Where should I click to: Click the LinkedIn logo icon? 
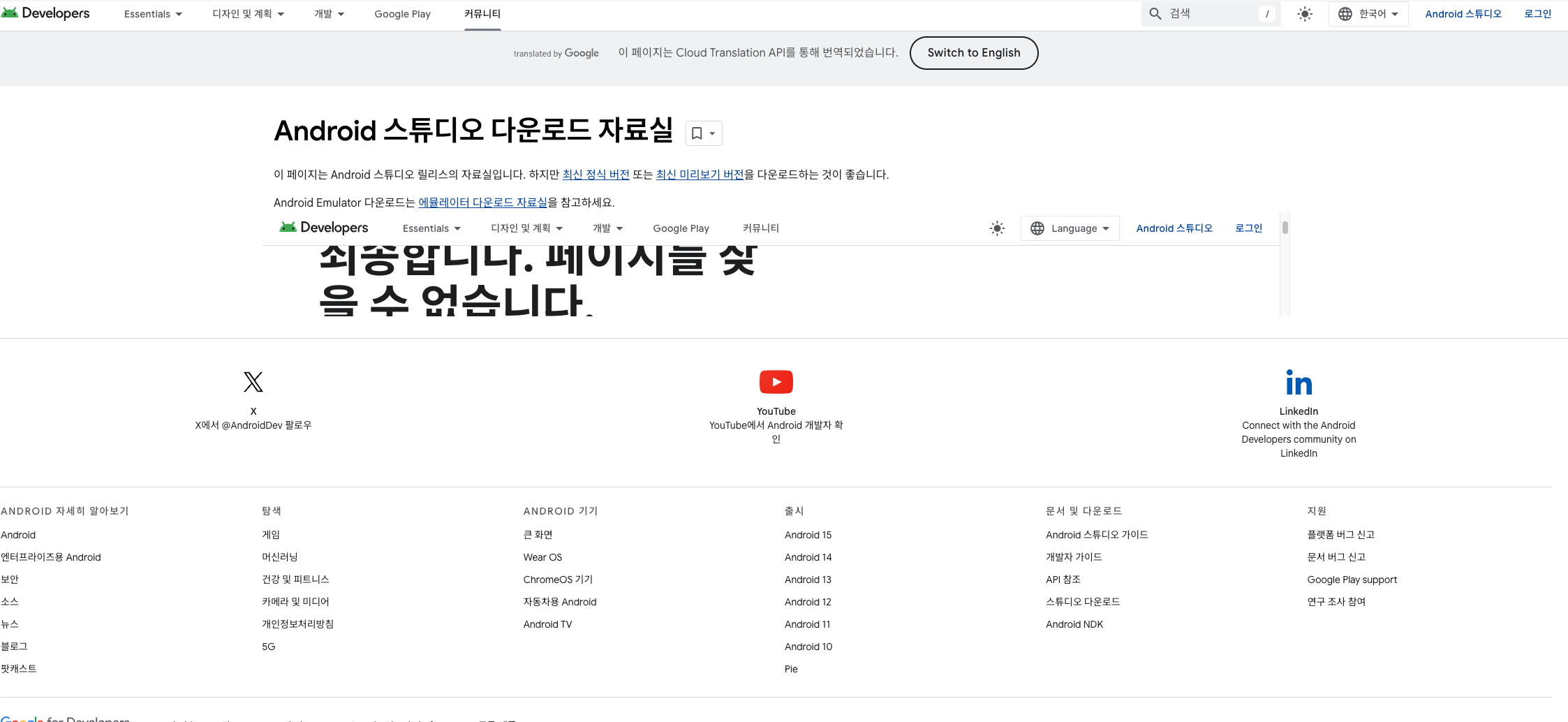pyautogui.click(x=1299, y=382)
